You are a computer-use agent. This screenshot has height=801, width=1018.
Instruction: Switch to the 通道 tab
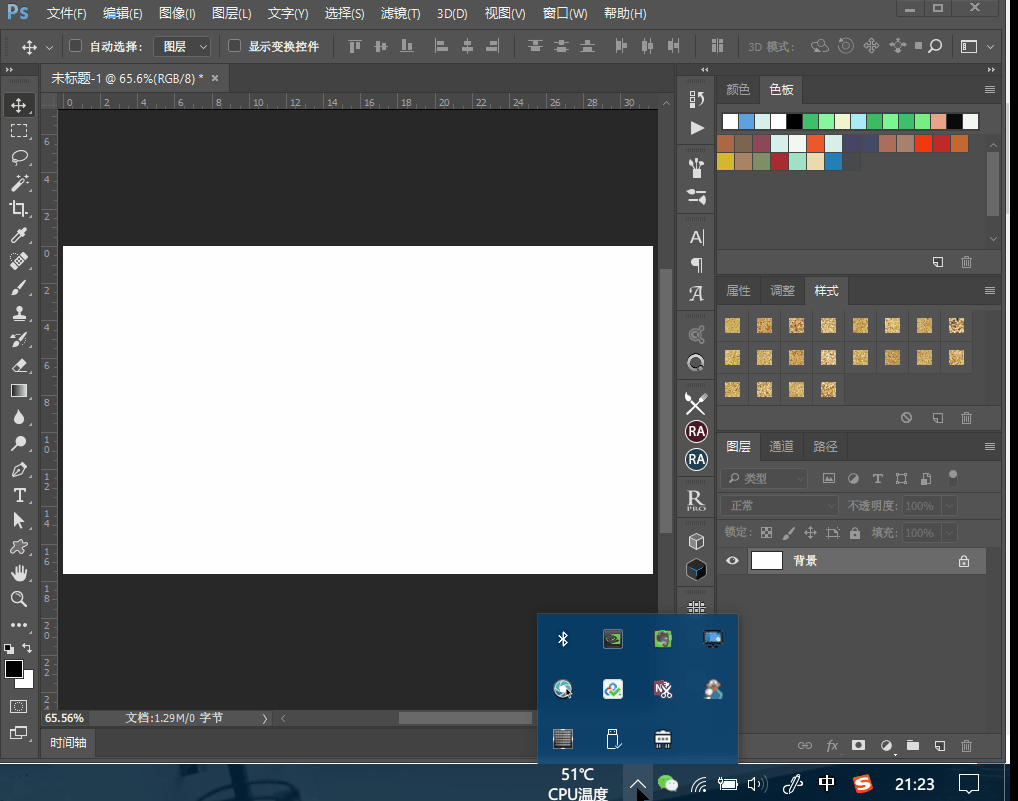(781, 446)
